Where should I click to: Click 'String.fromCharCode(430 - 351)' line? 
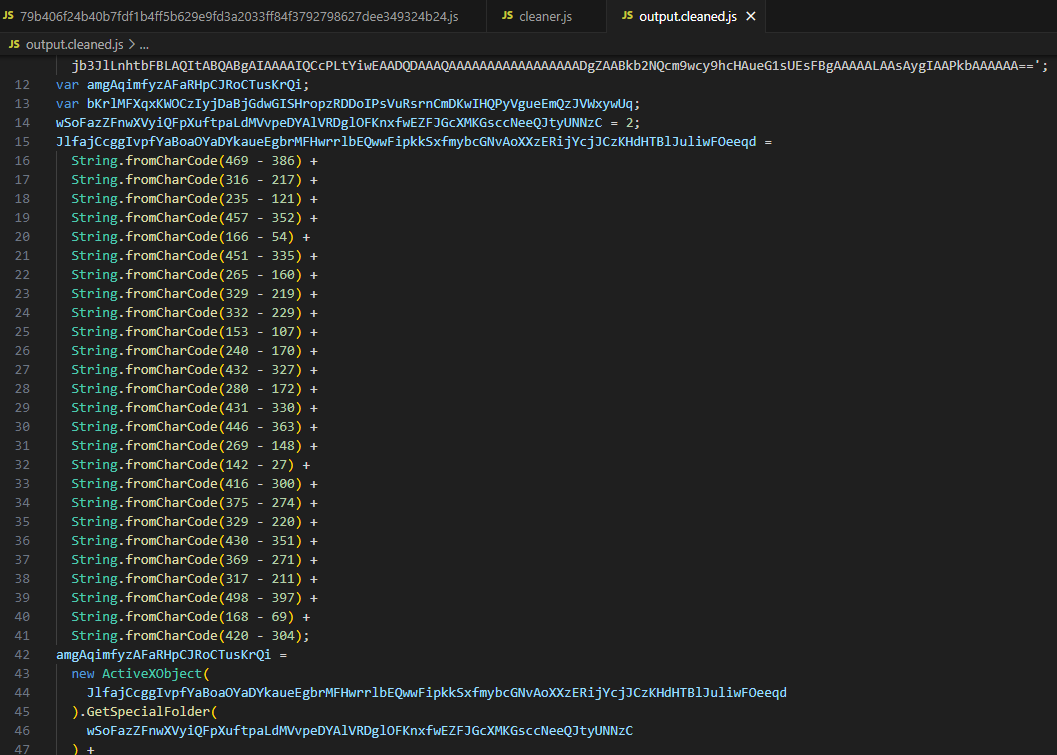[194, 541]
